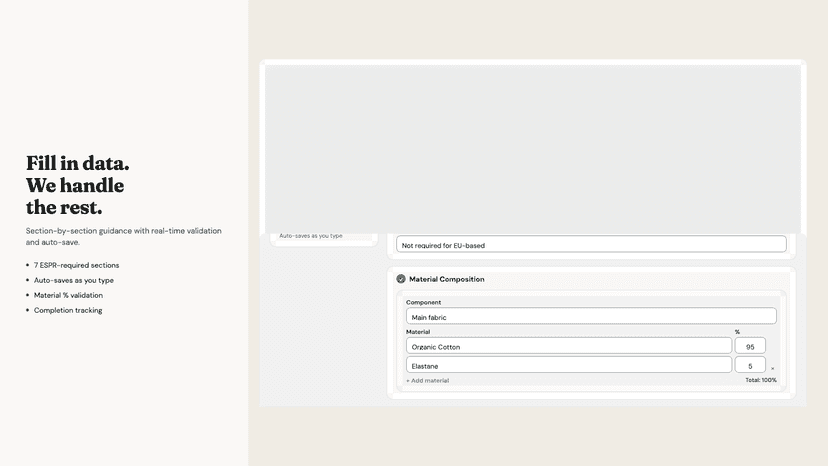
Task: Click the Total: 100% indicator
Action: pyautogui.click(x=761, y=380)
